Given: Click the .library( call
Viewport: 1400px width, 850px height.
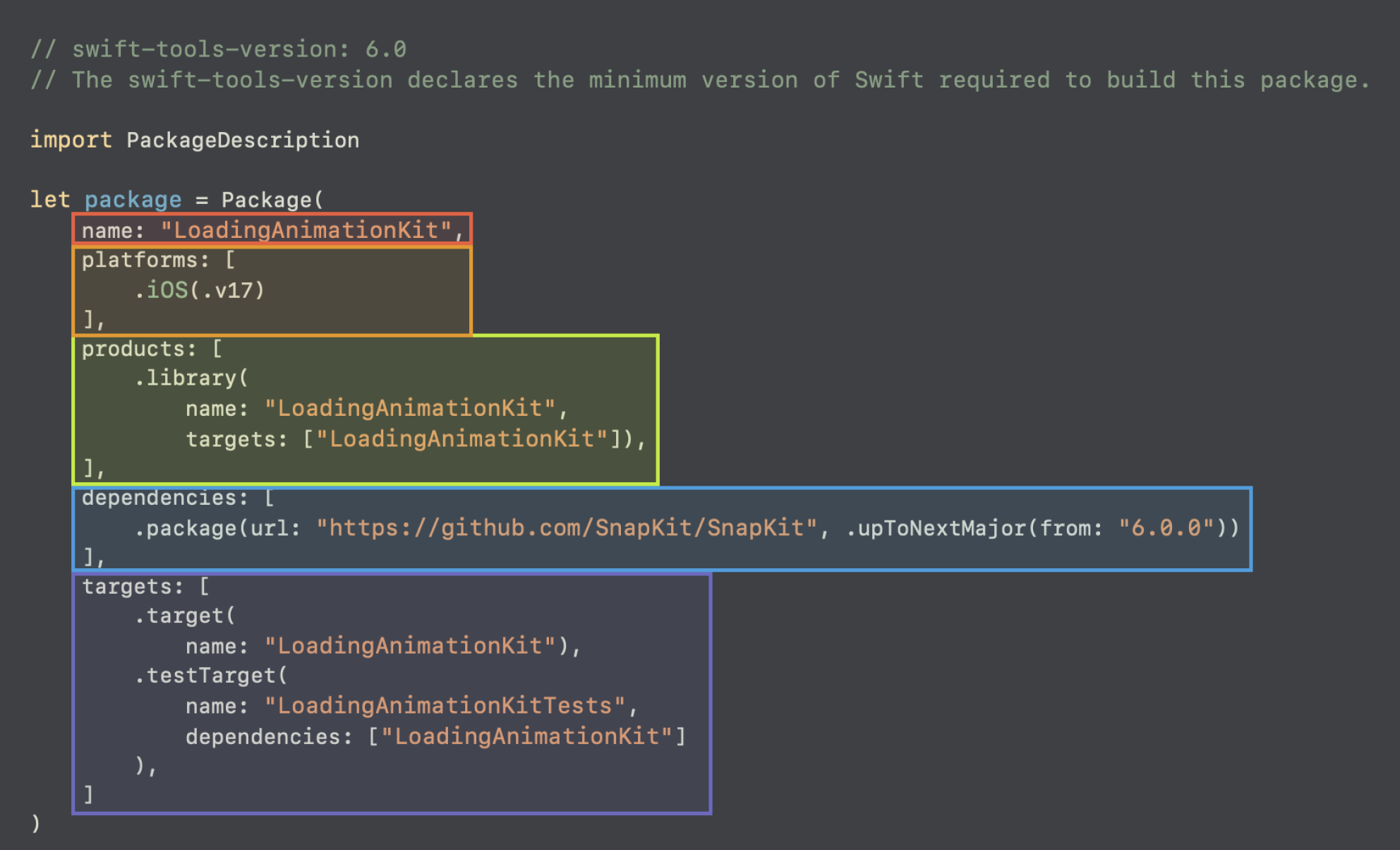Looking at the screenshot, I should [x=191, y=378].
